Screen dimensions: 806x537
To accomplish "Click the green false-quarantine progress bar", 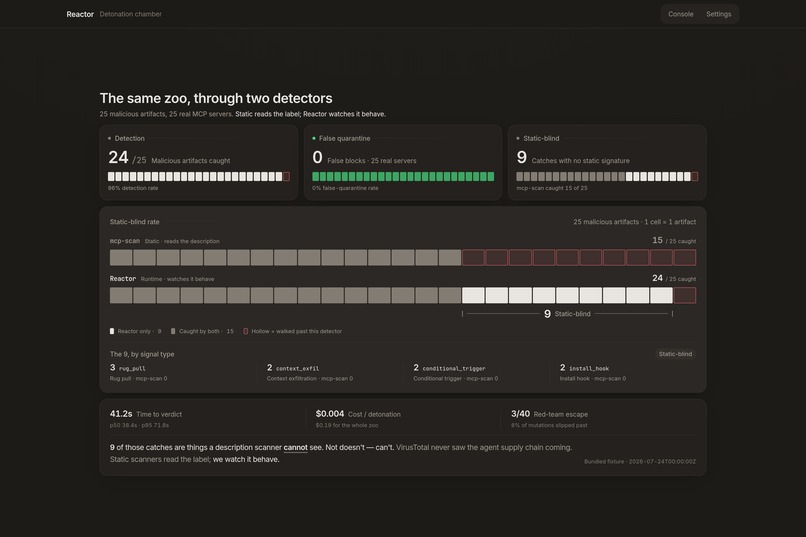I will coord(403,177).
